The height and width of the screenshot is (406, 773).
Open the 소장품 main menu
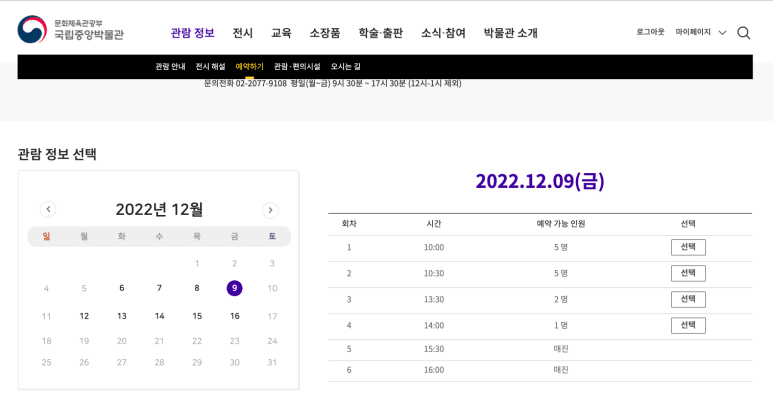coord(325,33)
